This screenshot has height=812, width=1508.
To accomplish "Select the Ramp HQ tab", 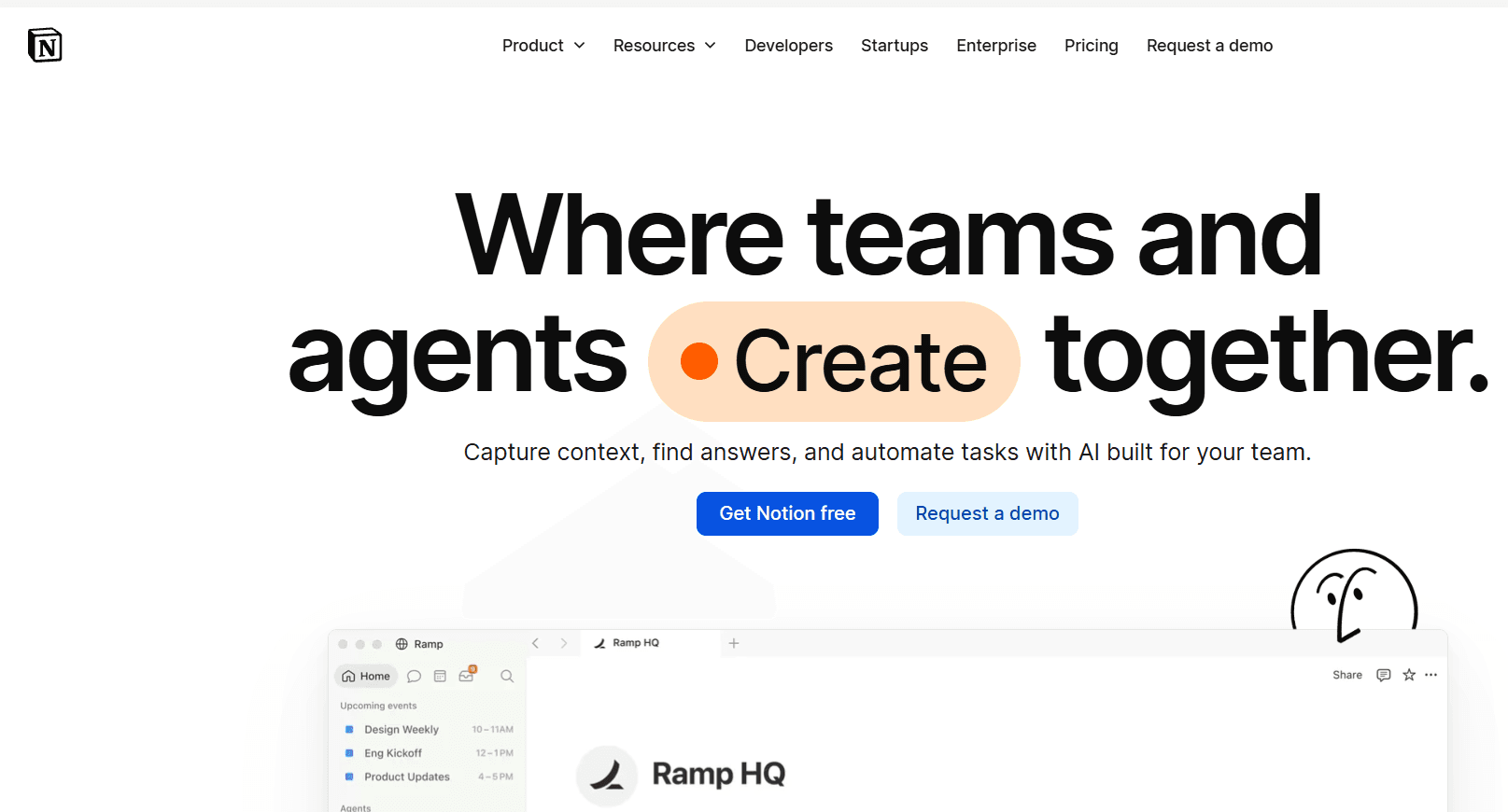I will [650, 643].
